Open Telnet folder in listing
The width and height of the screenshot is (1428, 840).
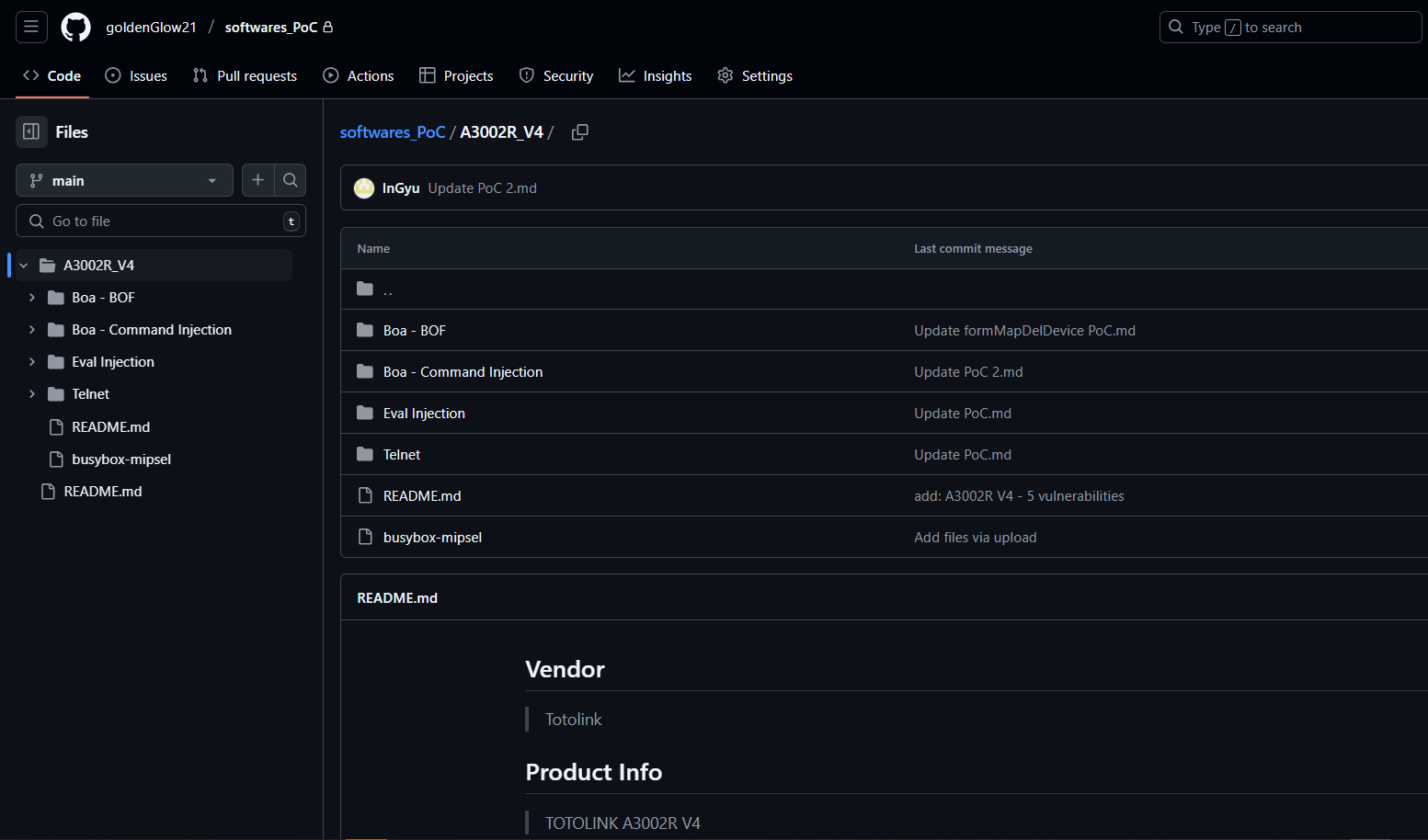(x=402, y=455)
